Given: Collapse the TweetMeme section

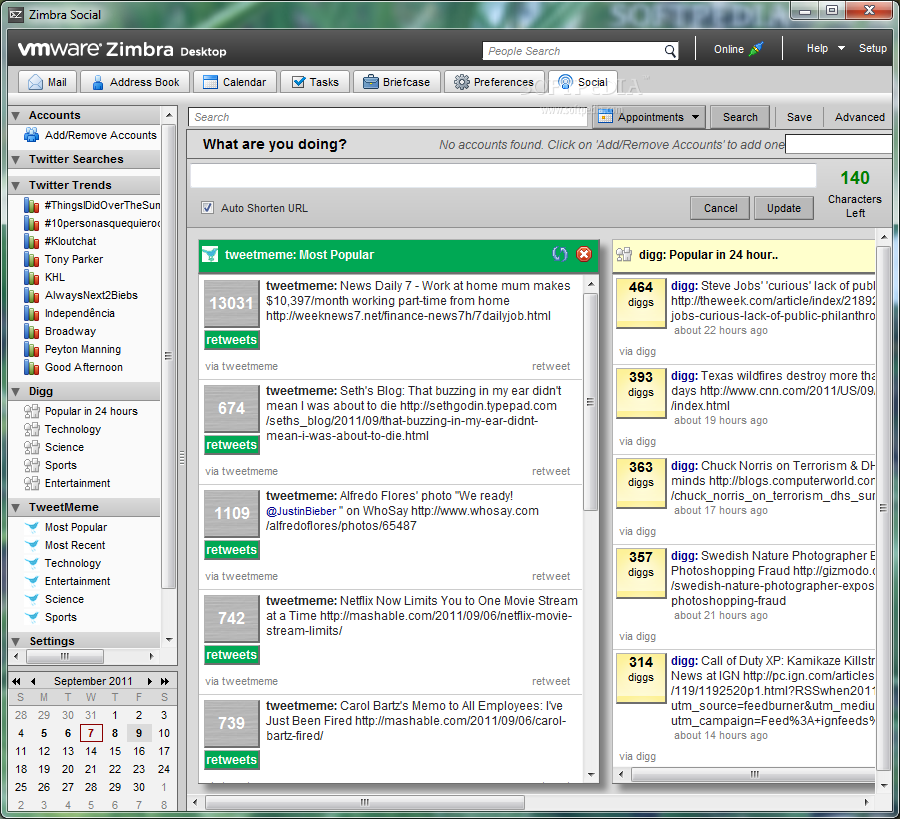Looking at the screenshot, I should pyautogui.click(x=16, y=507).
